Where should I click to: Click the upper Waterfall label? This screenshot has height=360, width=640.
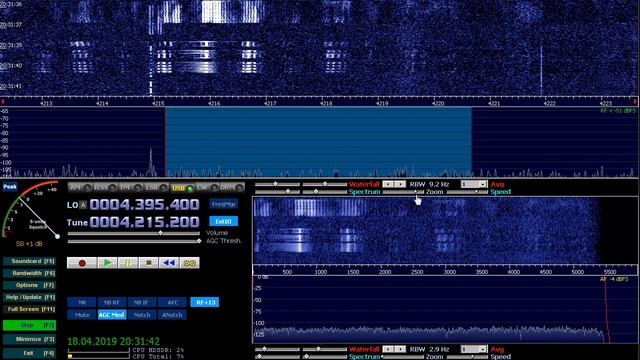[364, 184]
